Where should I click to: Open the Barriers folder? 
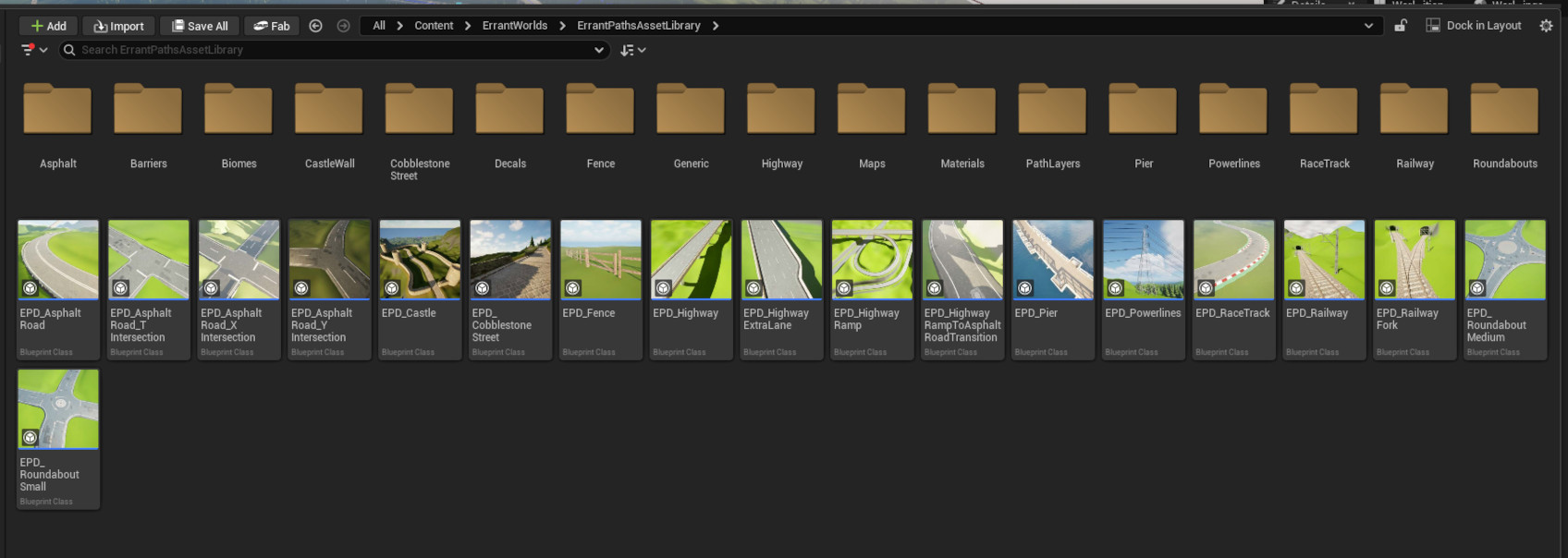[x=148, y=109]
